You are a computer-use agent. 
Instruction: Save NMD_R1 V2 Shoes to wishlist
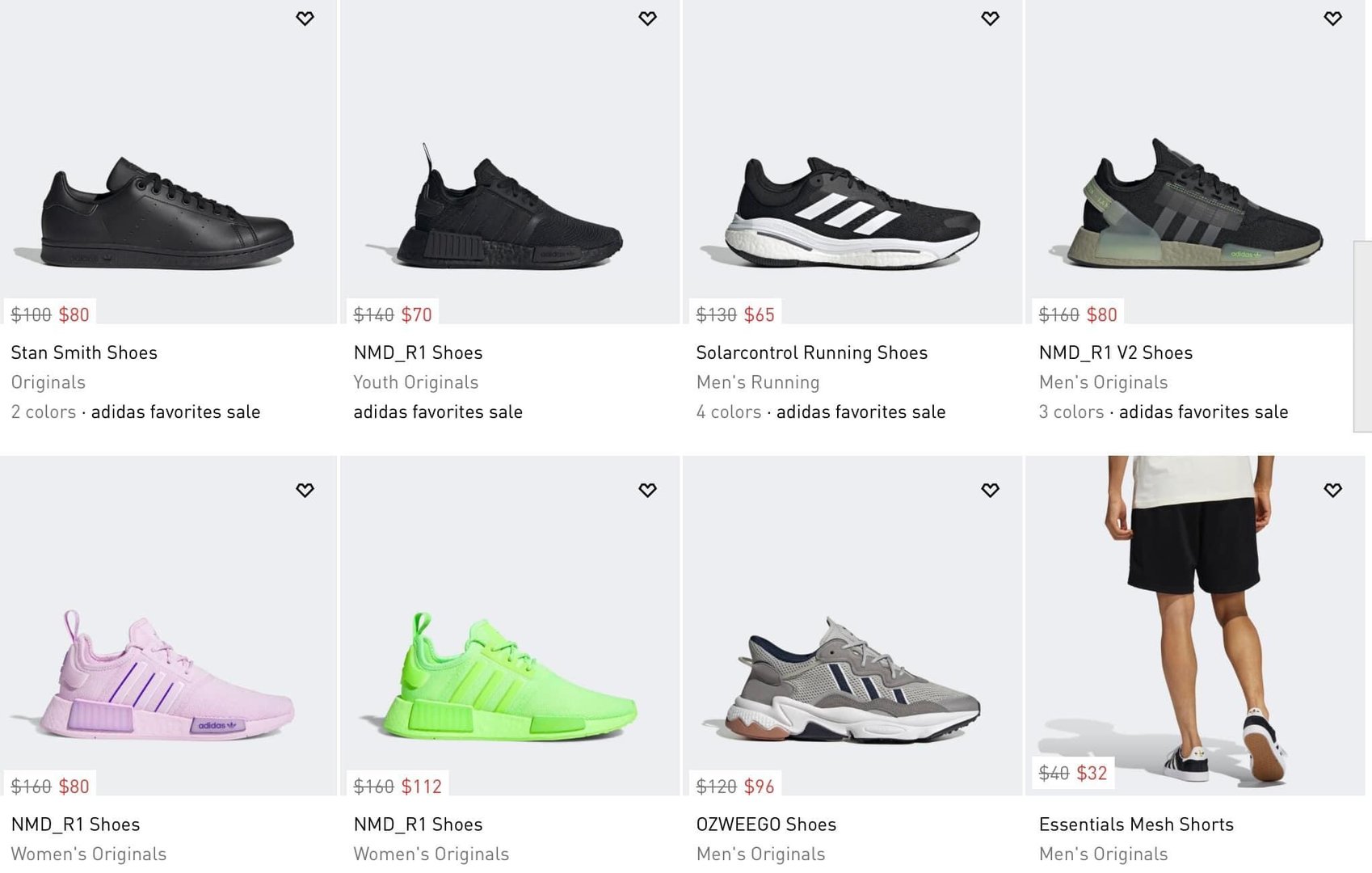pos(1332,19)
